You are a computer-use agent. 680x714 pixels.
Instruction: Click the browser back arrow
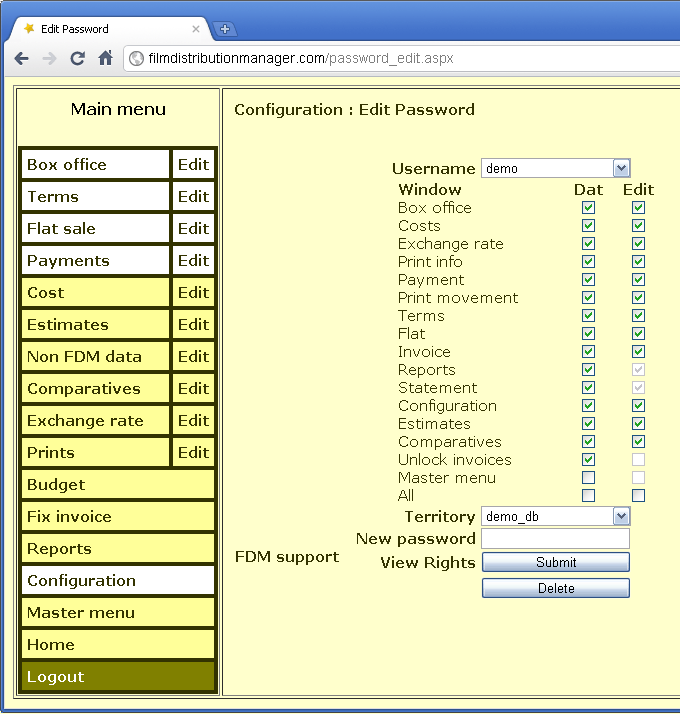[22, 58]
